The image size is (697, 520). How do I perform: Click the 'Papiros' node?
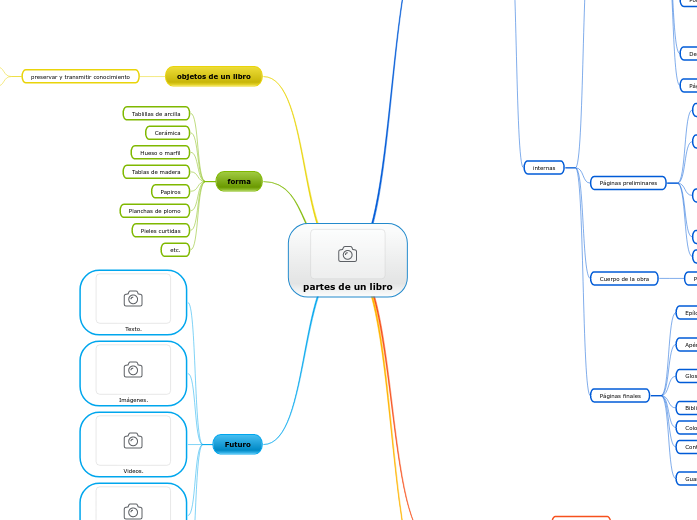pyautogui.click(x=170, y=191)
